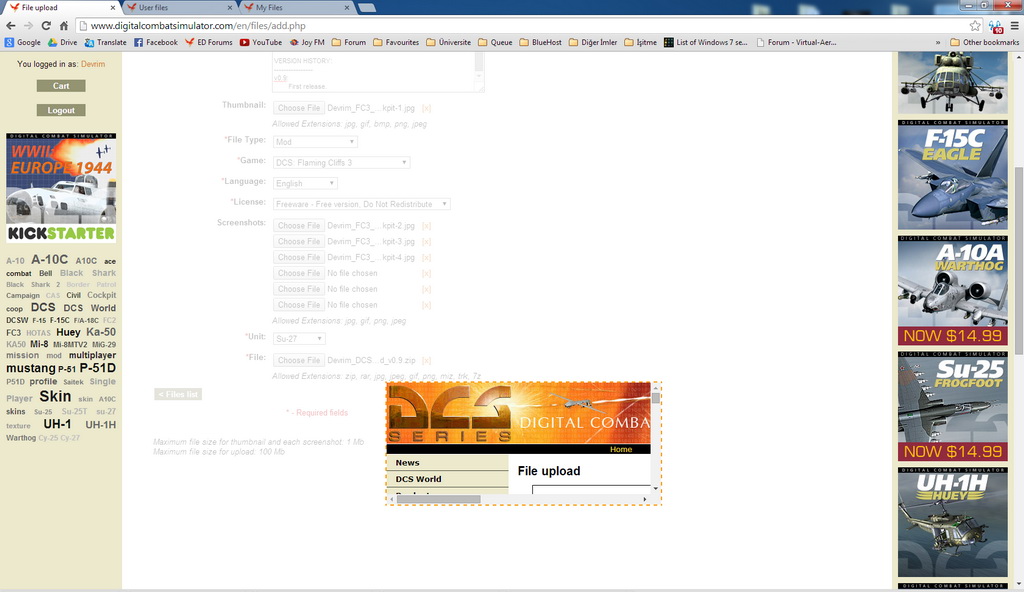The height and width of the screenshot is (592, 1024).
Task: Open the File Type dropdown showing Mod
Action: click(315, 142)
